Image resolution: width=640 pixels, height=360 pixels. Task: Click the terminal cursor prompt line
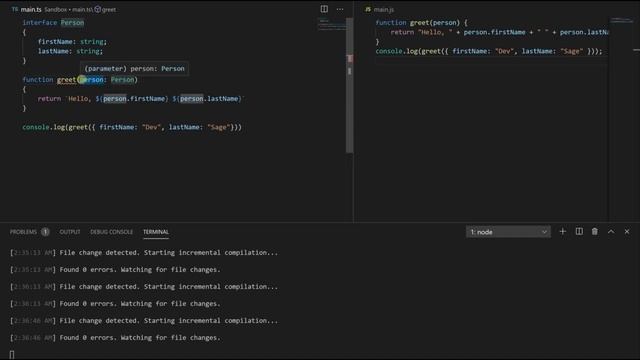coord(320,354)
